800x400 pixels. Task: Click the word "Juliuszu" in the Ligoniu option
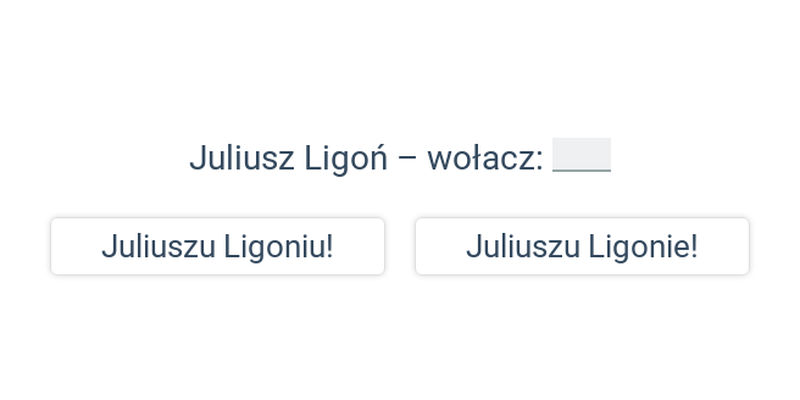click(158, 247)
